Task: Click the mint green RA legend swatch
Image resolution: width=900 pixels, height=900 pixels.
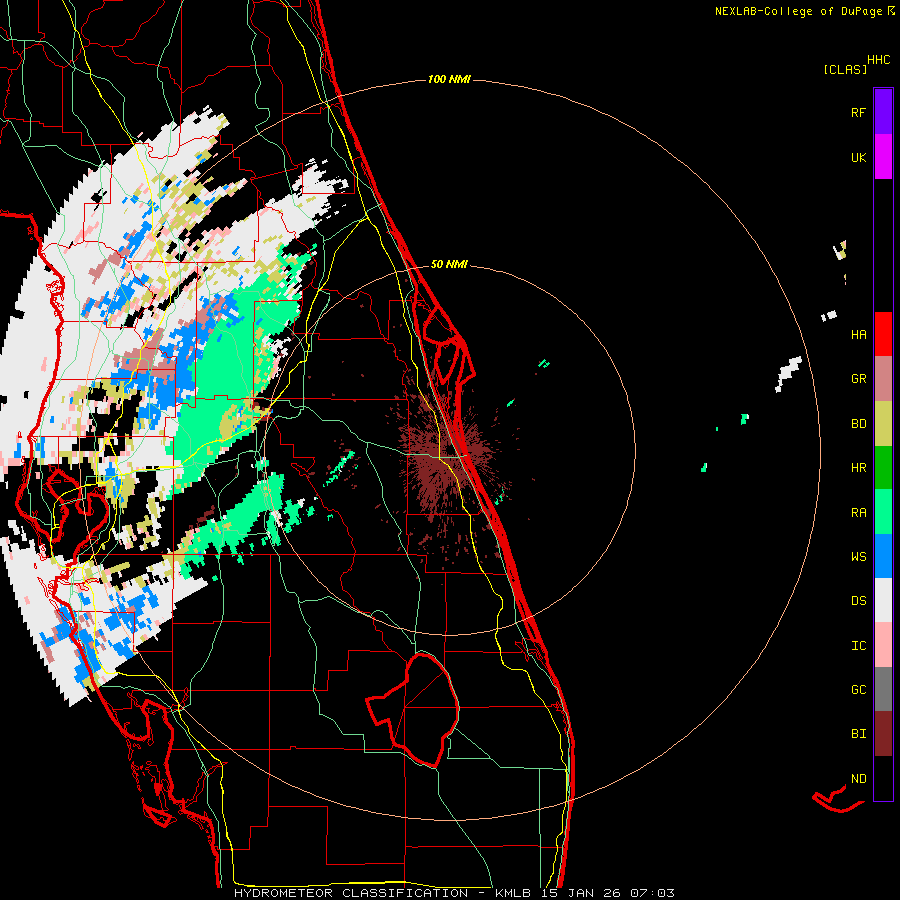Action: tap(883, 512)
